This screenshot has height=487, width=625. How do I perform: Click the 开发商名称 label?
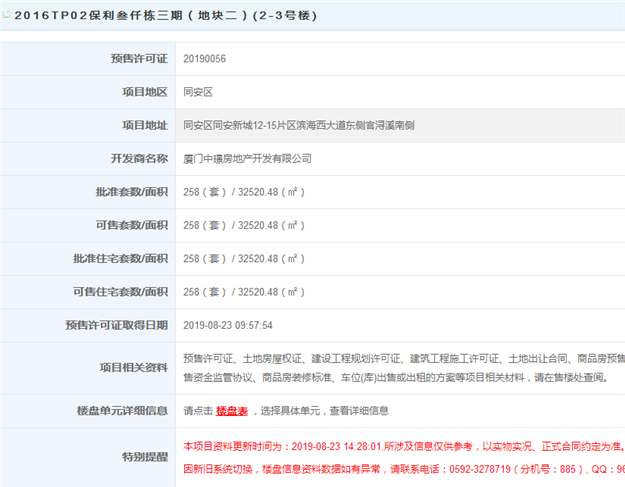pyautogui.click(x=139, y=159)
